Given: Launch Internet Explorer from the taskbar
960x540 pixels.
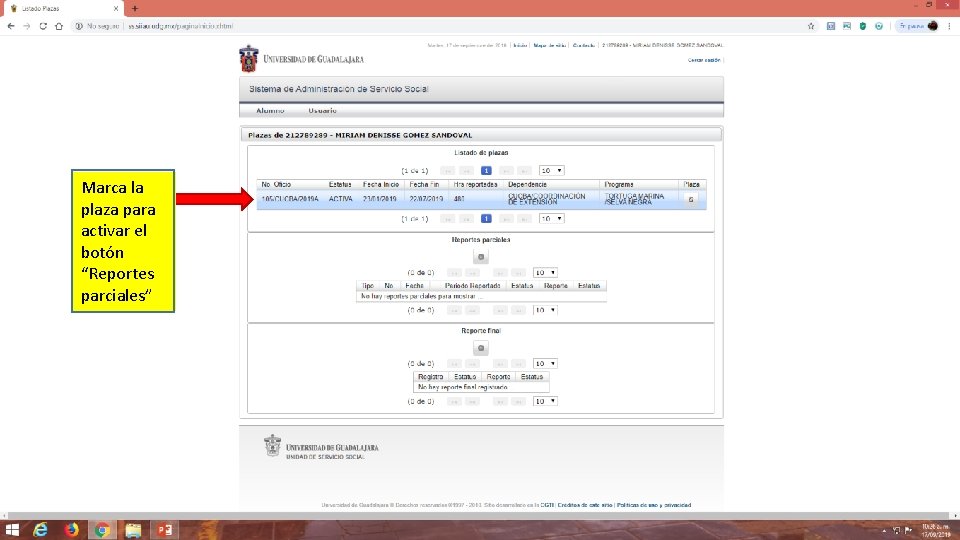Looking at the screenshot, I should [x=40, y=530].
